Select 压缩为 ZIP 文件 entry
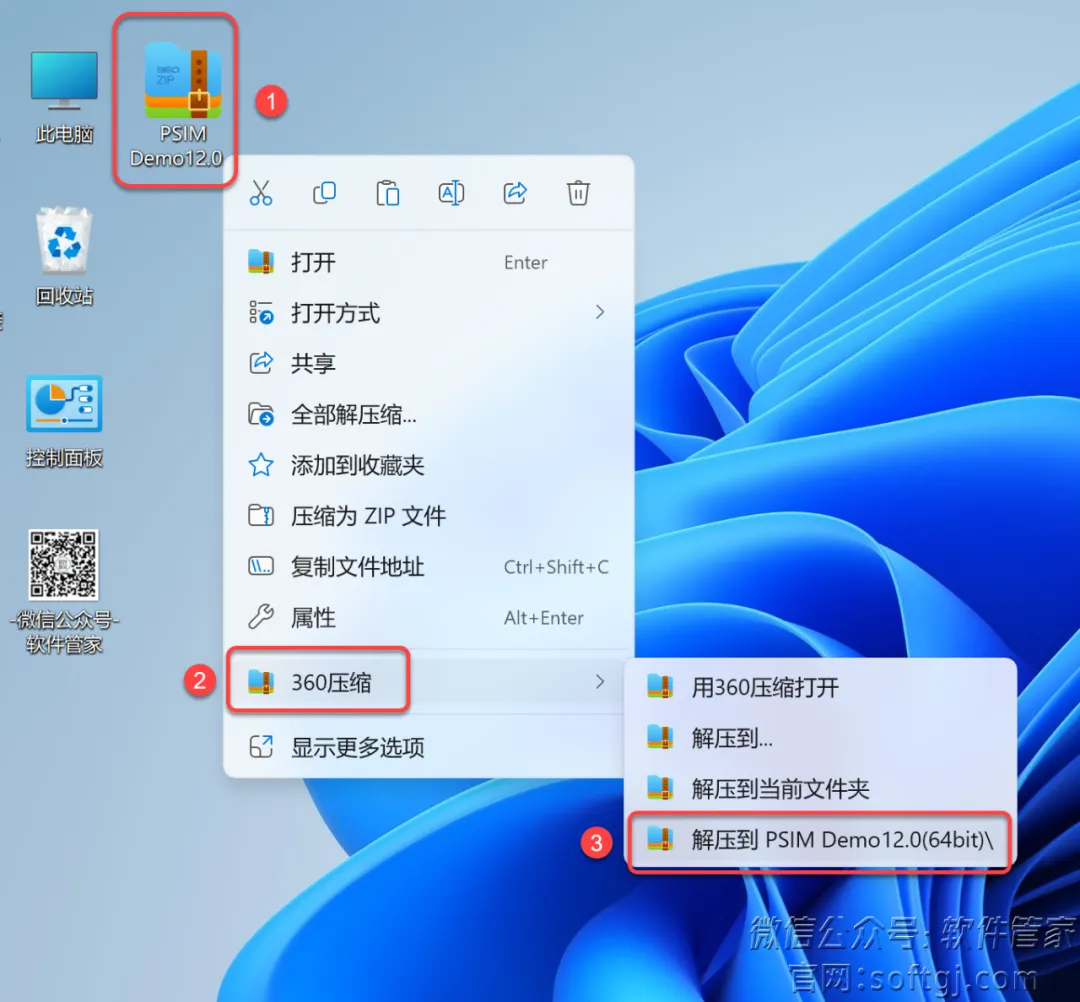Viewport: 1080px width, 1002px height. tap(428, 516)
